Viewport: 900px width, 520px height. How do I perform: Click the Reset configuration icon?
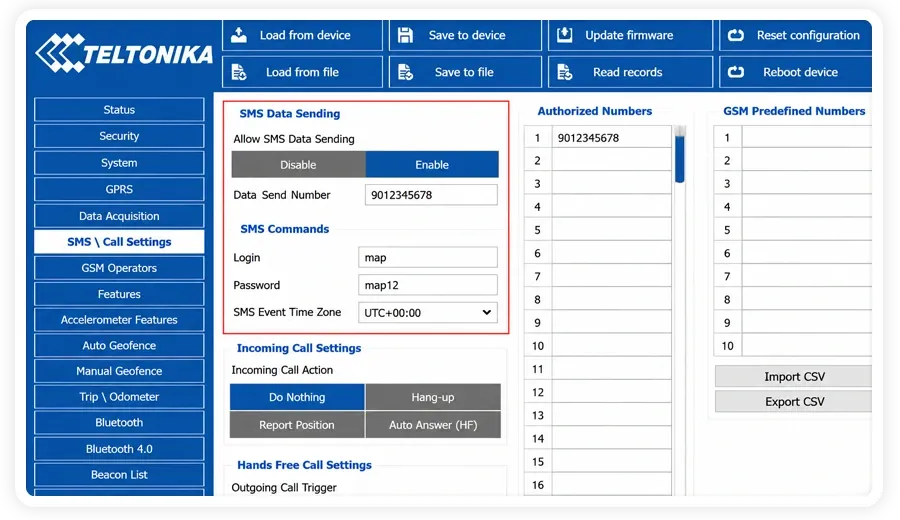coord(735,35)
